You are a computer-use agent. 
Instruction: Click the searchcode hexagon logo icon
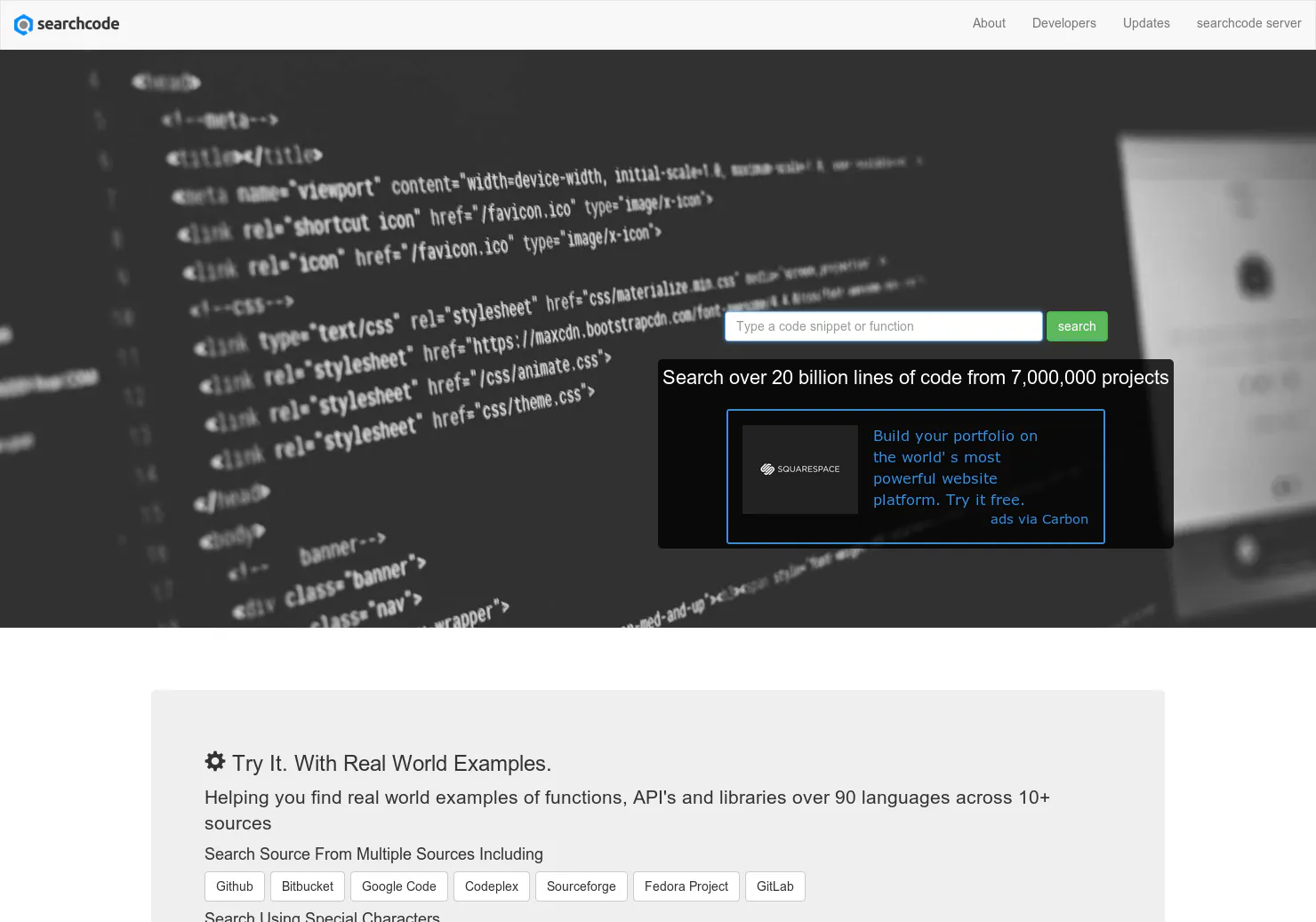(x=23, y=24)
